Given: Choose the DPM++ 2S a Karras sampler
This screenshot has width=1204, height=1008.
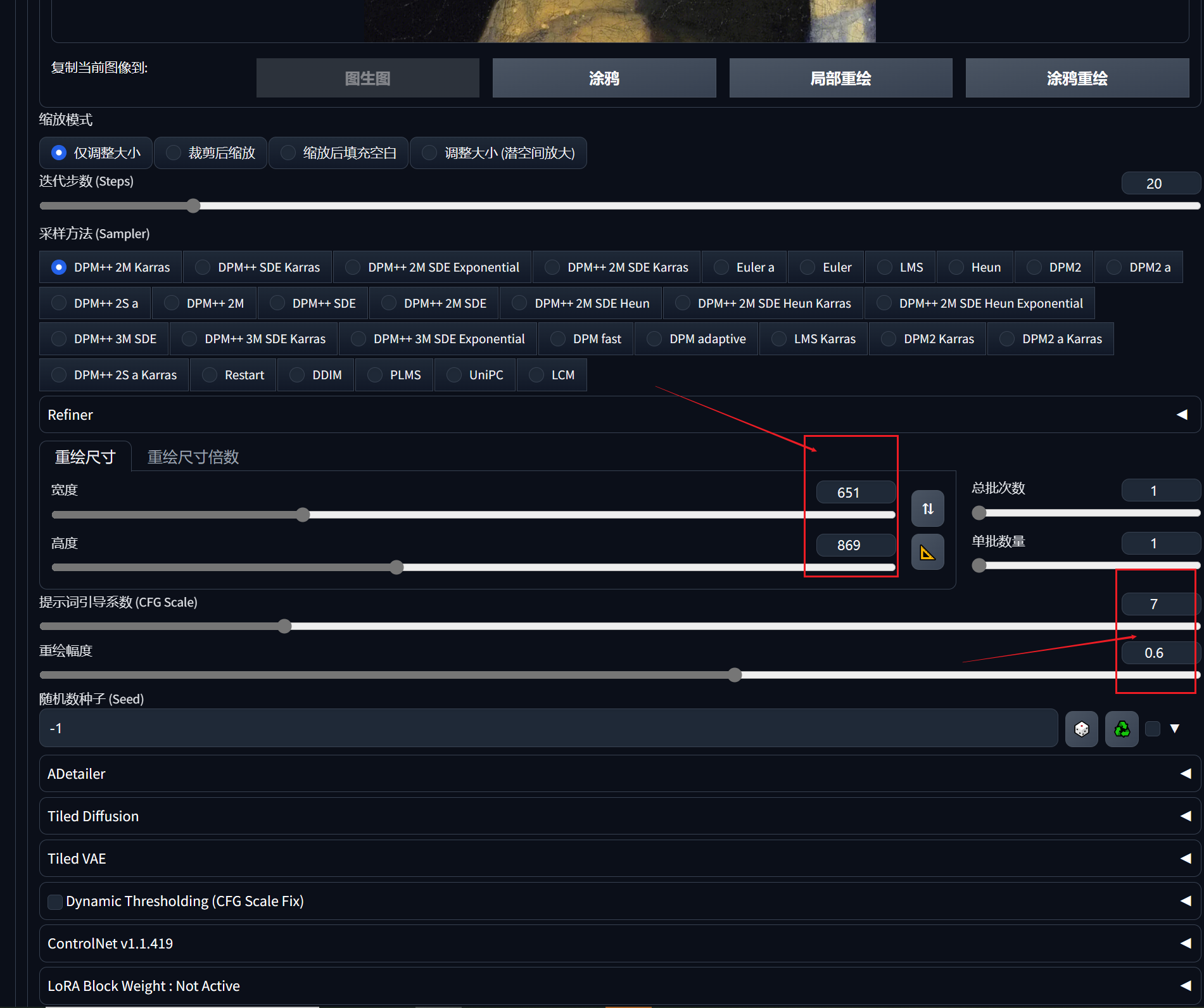Looking at the screenshot, I should point(114,375).
